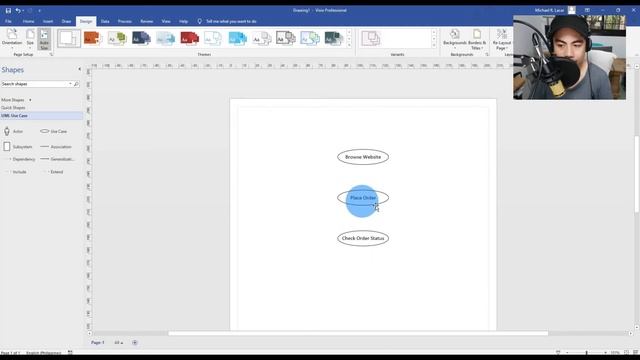The height and width of the screenshot is (360, 640).
Task: Open the Customize Quick Access Toolbar arrow
Action: coord(40,11)
